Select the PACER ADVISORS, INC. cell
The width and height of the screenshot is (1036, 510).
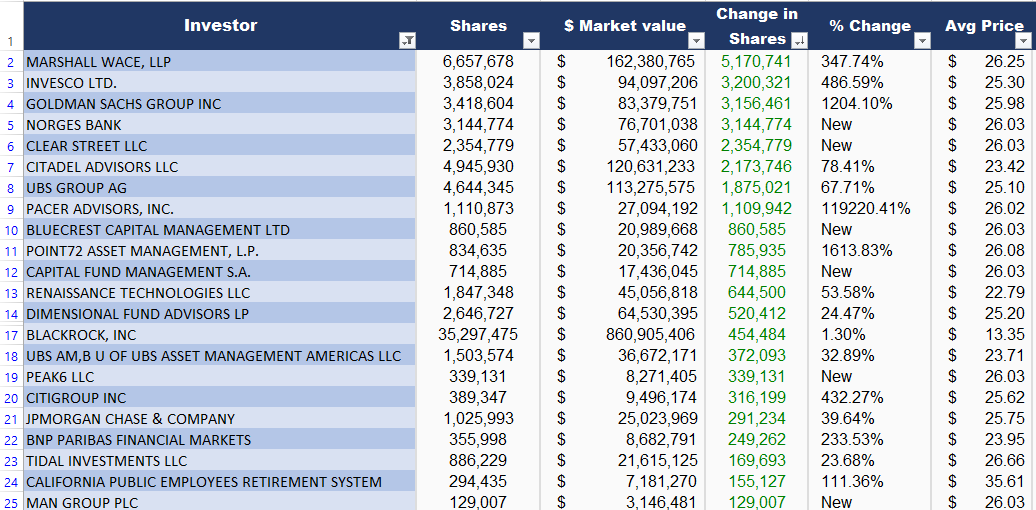[220, 209]
